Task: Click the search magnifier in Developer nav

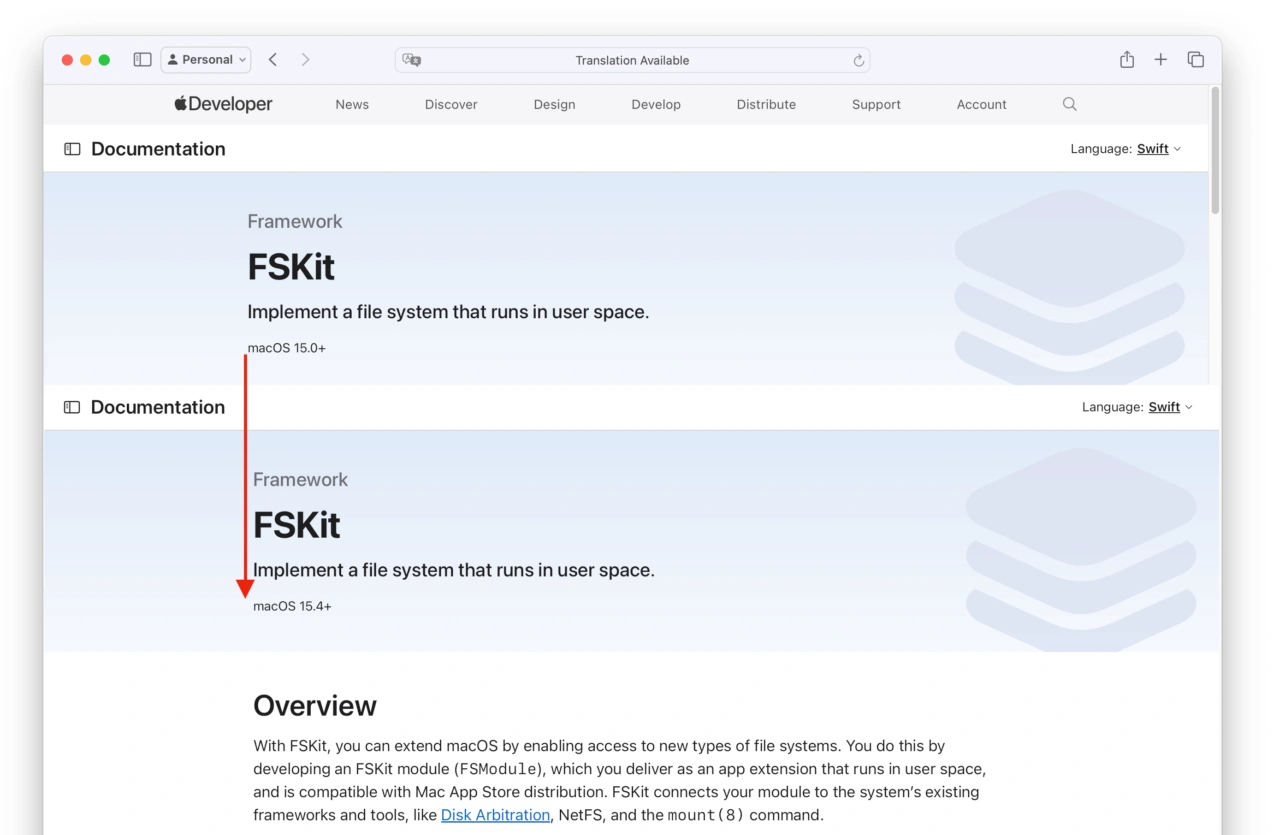Action: pos(1069,104)
